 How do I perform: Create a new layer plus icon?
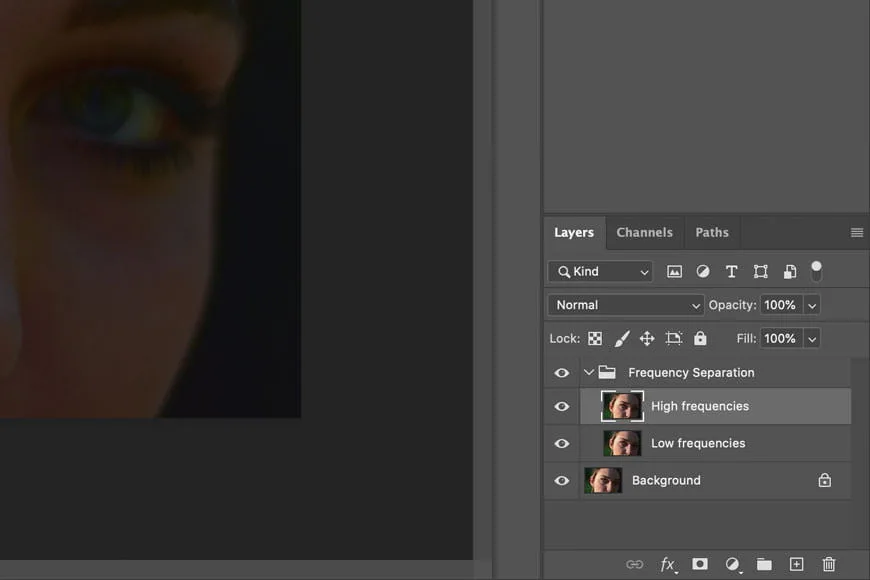(x=796, y=564)
